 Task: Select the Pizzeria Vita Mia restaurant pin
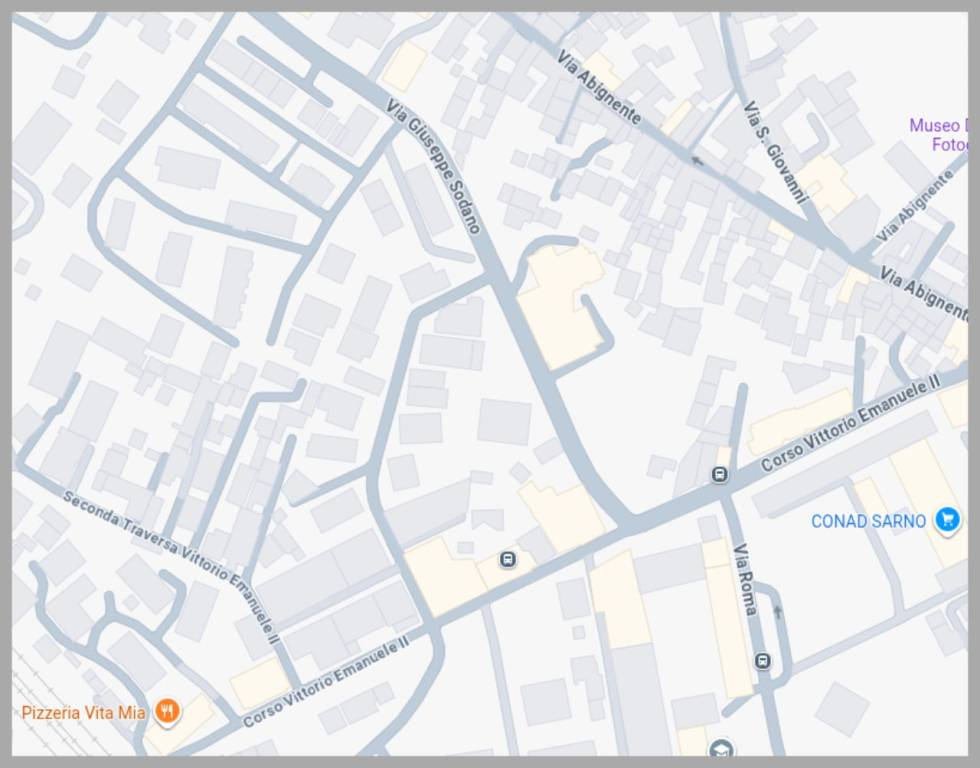(x=167, y=711)
